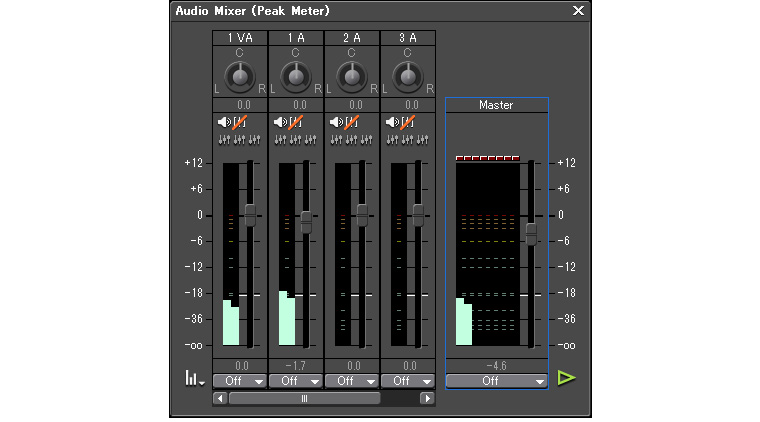Click the rightmost gang fader icon on 3 A
Screen dimensions: 760x422
coord(422,140)
